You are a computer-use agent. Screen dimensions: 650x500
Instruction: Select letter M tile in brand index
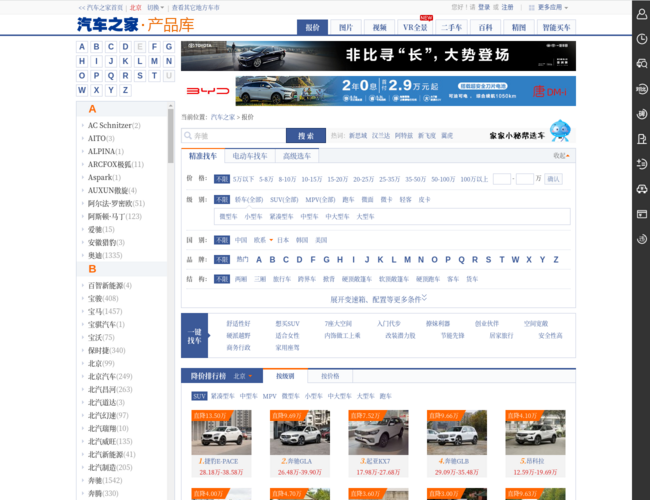[154, 61]
